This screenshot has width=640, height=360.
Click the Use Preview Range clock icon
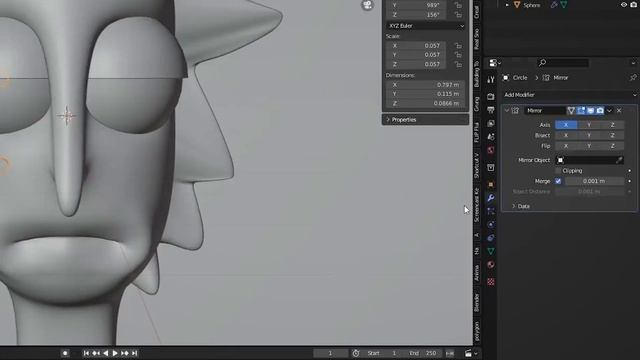click(x=356, y=353)
